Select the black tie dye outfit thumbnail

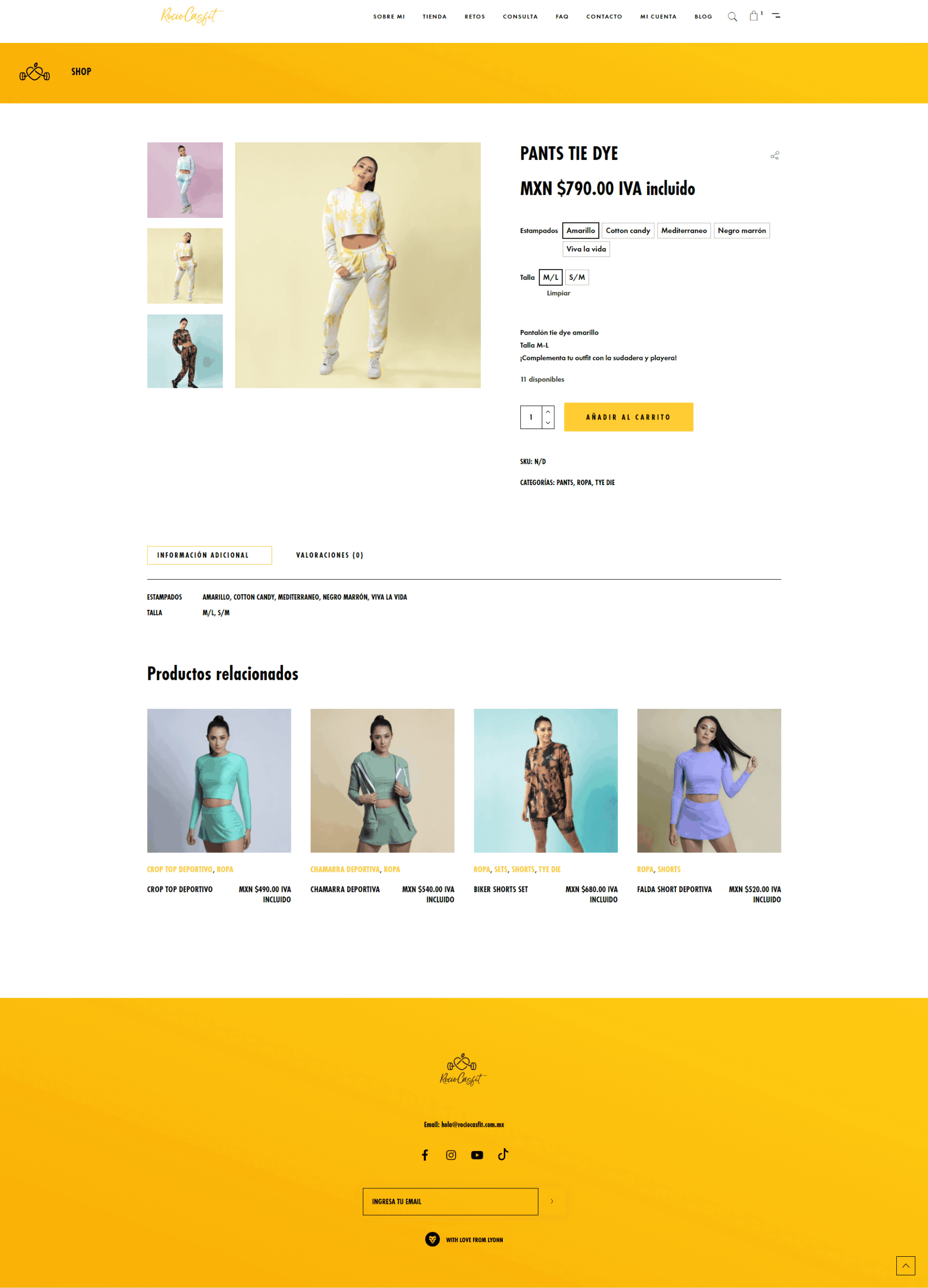pos(185,352)
